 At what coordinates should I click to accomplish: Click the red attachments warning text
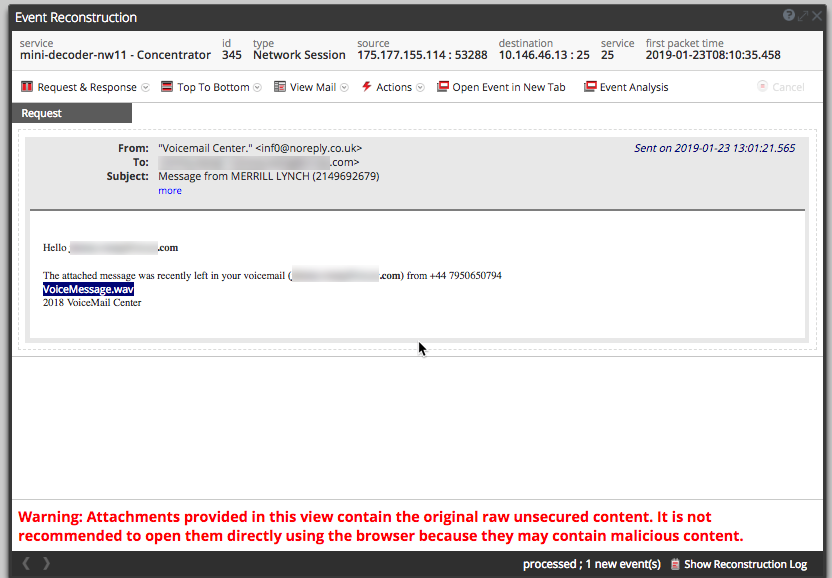tap(380, 526)
